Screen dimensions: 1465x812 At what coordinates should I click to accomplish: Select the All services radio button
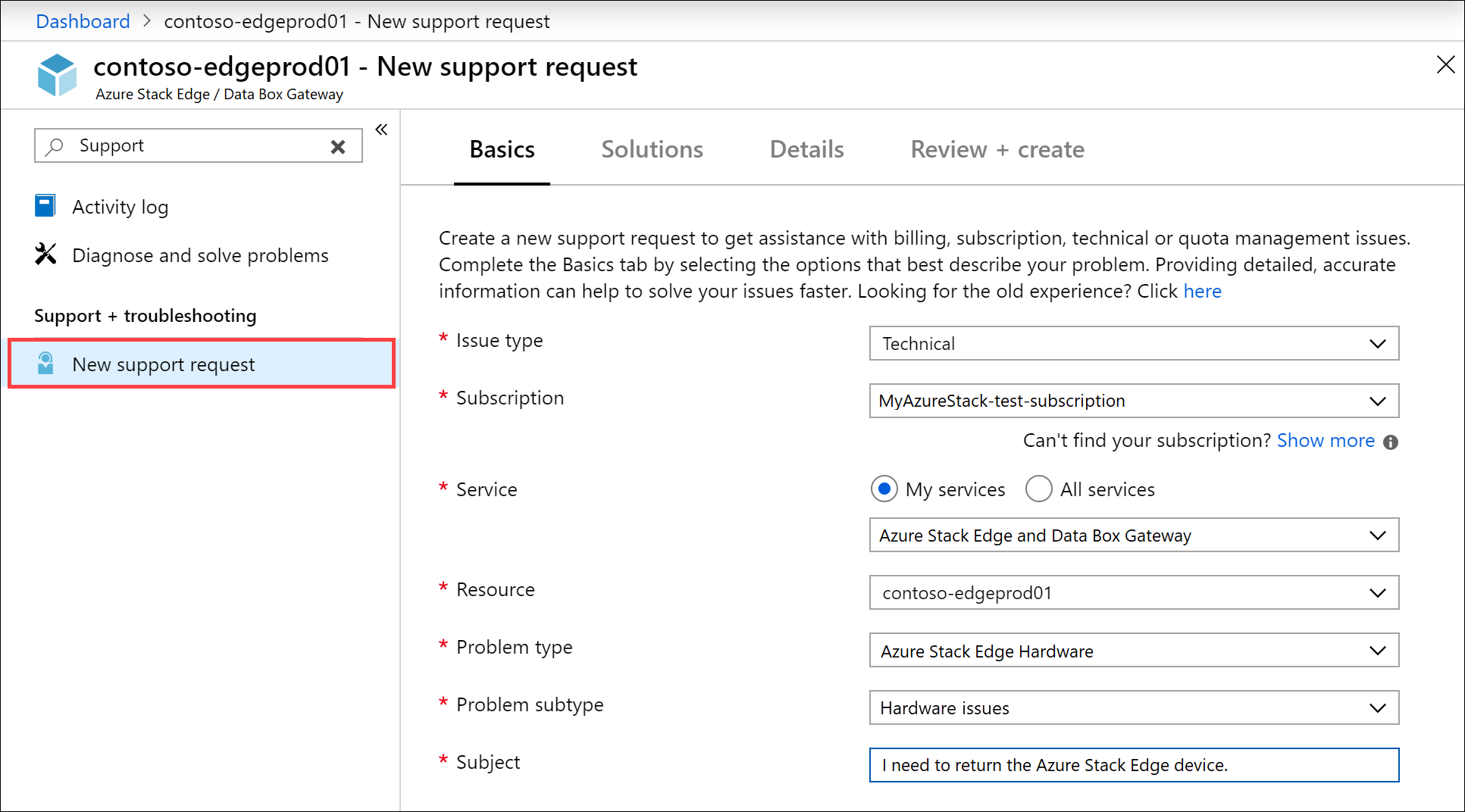[x=1038, y=489]
